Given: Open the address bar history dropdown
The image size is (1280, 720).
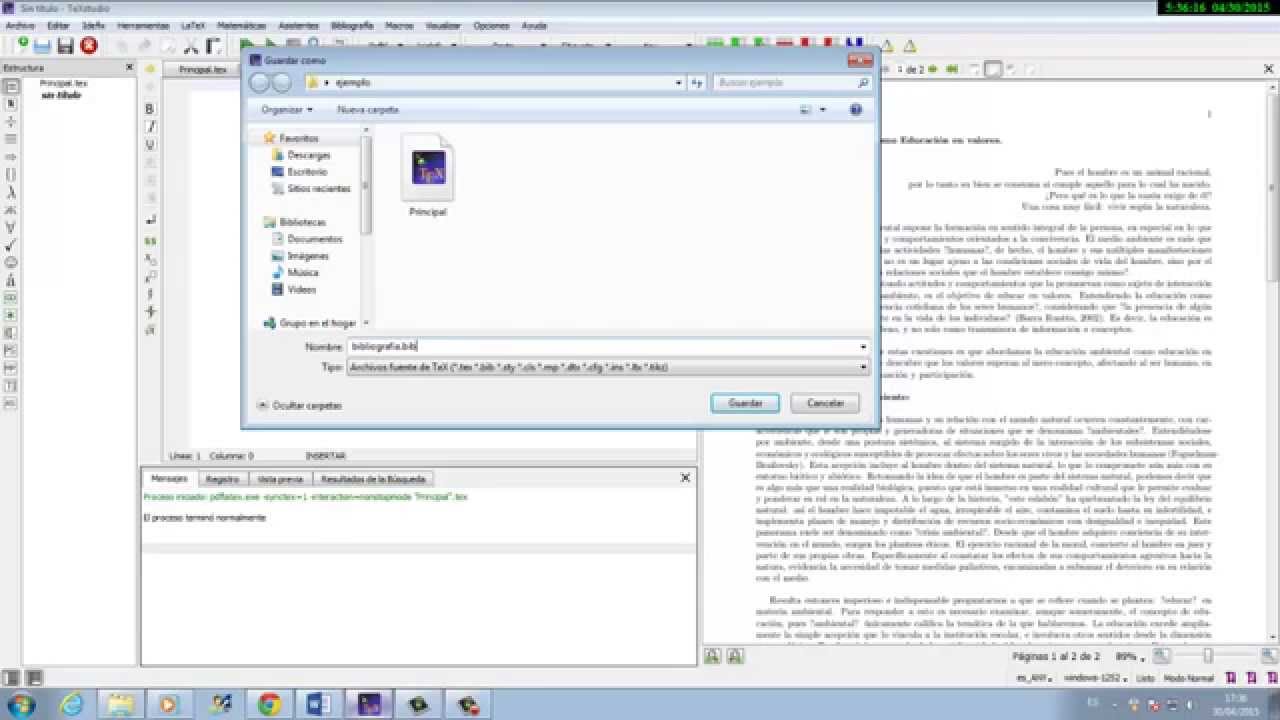Looking at the screenshot, I should (679, 83).
